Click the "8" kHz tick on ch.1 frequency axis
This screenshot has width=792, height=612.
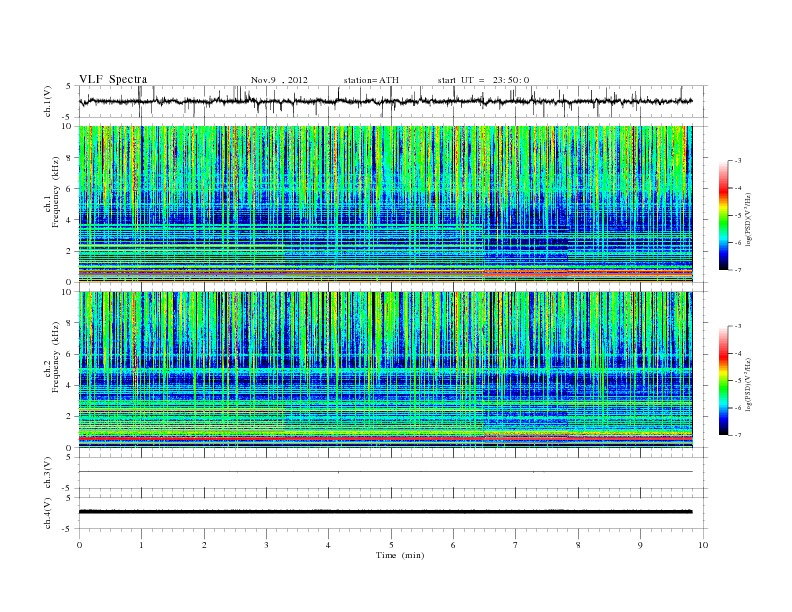70,158
